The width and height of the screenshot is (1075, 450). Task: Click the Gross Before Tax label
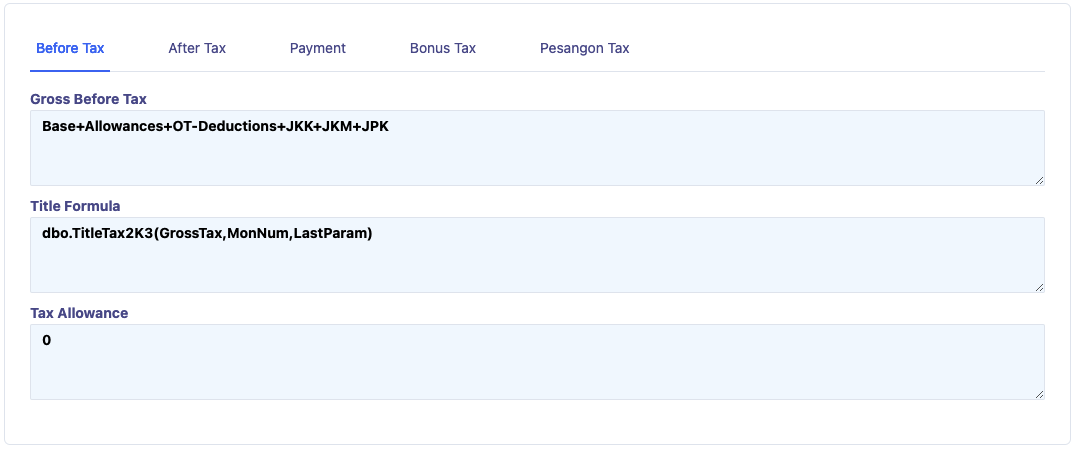click(x=88, y=99)
